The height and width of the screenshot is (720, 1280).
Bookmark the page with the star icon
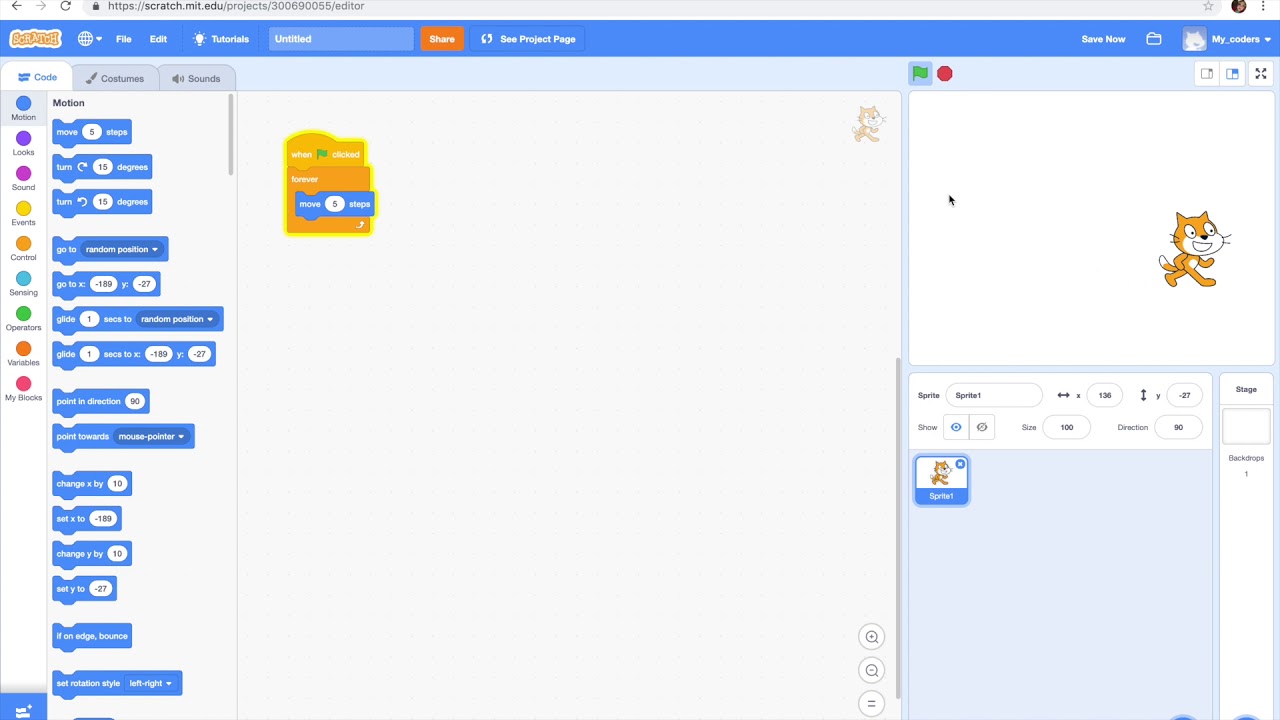pyautogui.click(x=1208, y=6)
